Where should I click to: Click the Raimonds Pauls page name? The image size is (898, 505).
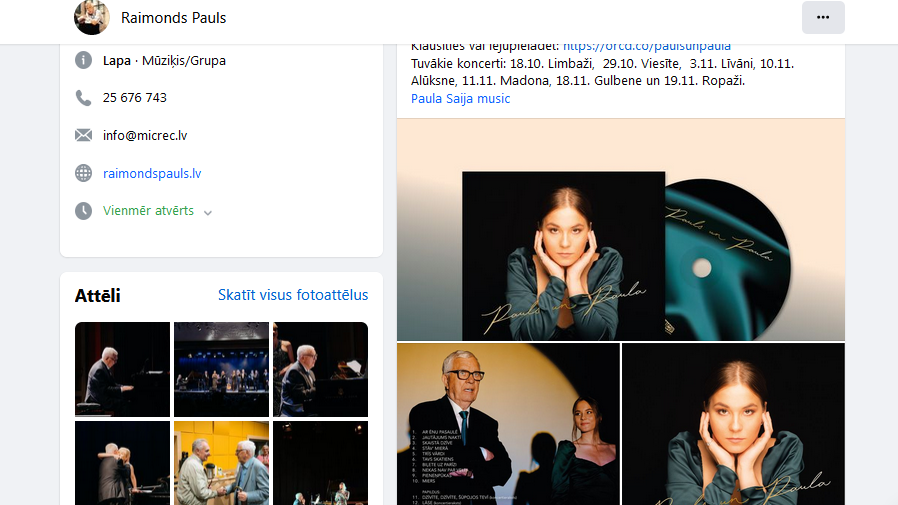tap(173, 18)
